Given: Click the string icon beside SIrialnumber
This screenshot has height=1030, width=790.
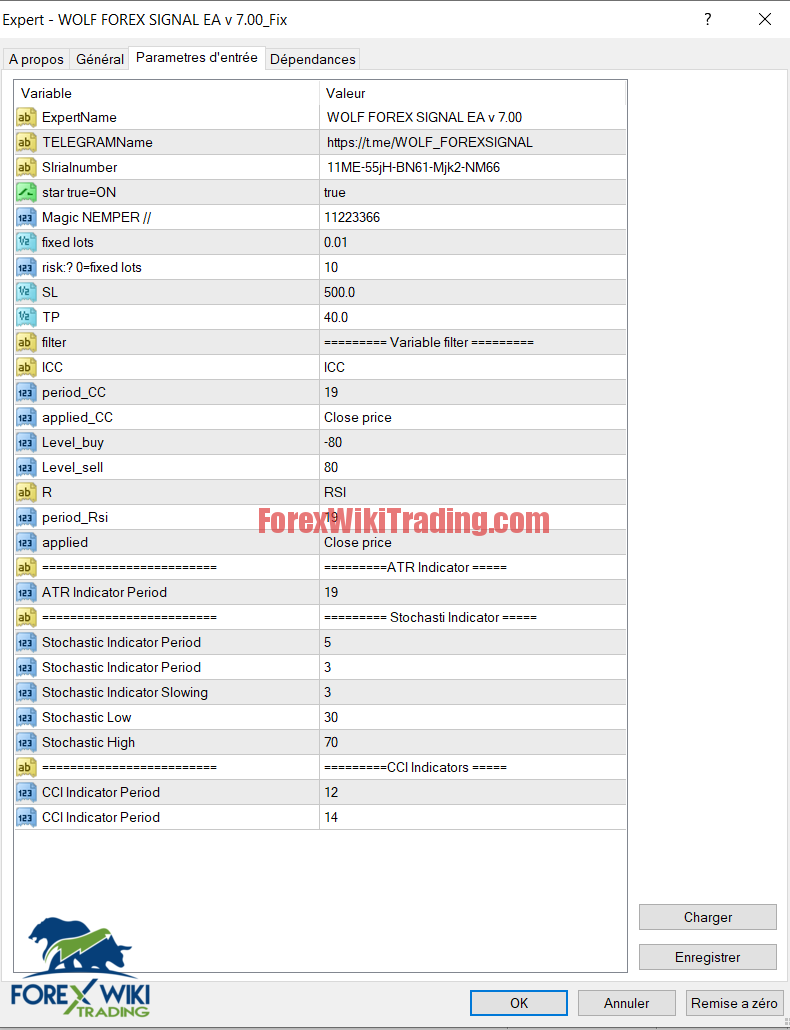Looking at the screenshot, I should click(26, 168).
